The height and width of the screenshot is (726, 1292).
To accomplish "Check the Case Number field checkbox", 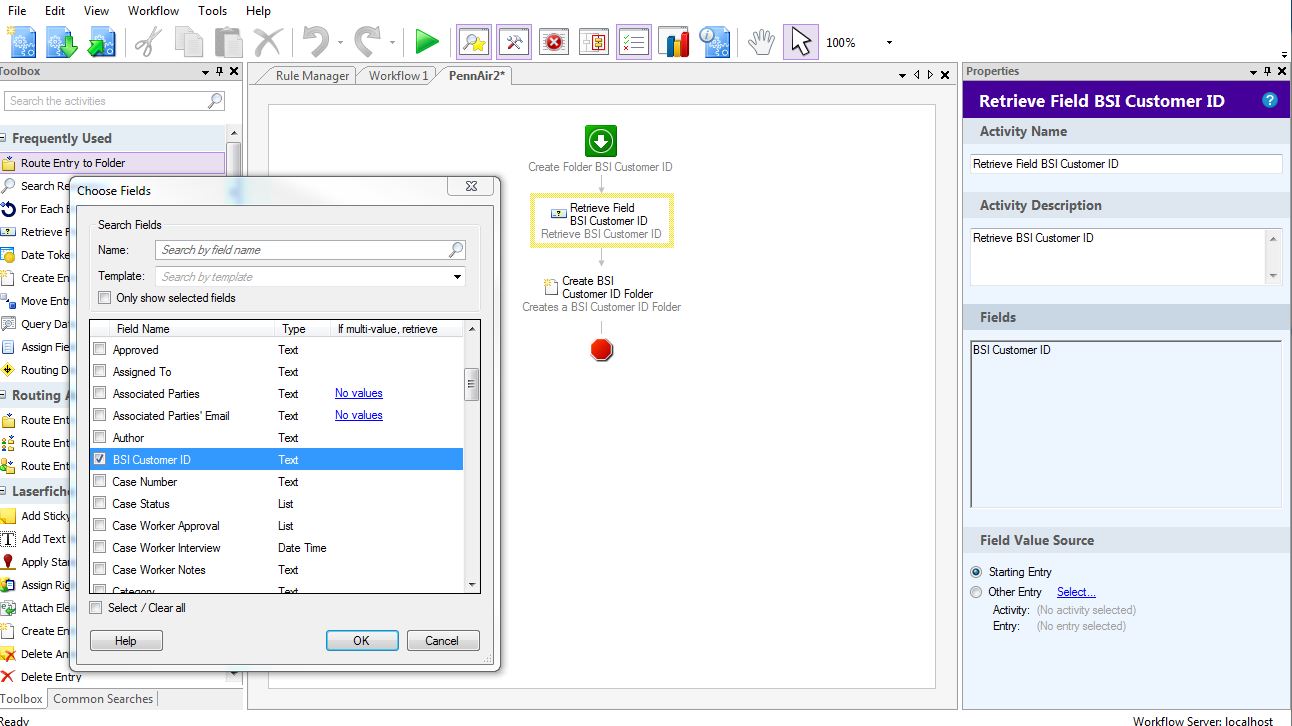I will [99, 481].
